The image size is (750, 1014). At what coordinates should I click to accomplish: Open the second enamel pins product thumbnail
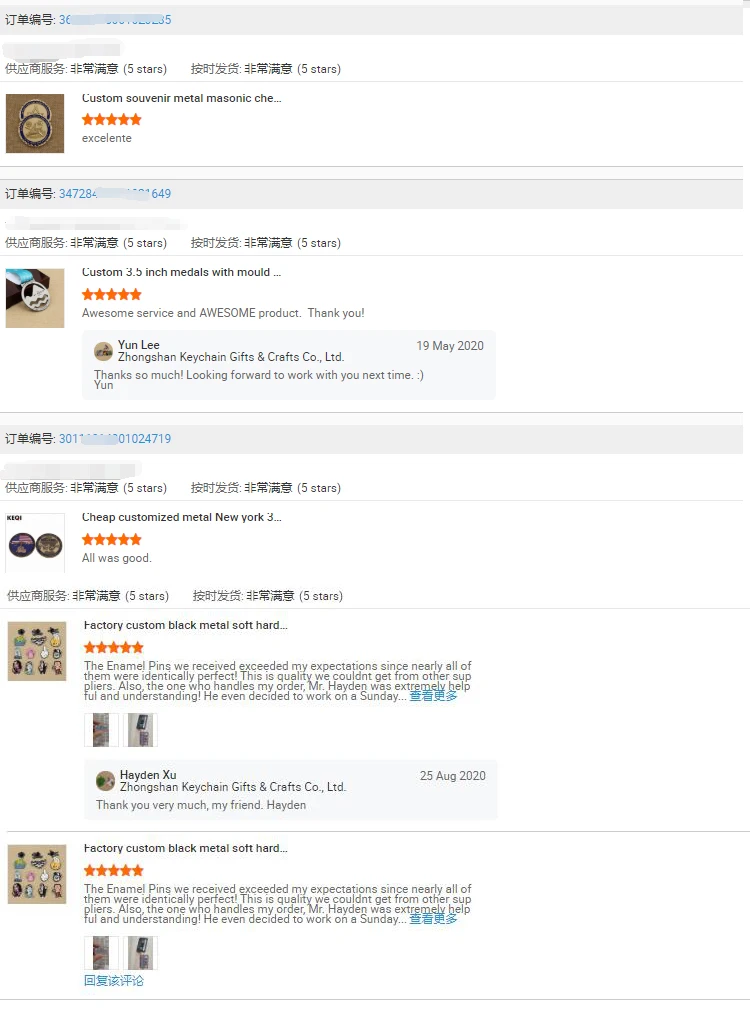click(x=37, y=874)
